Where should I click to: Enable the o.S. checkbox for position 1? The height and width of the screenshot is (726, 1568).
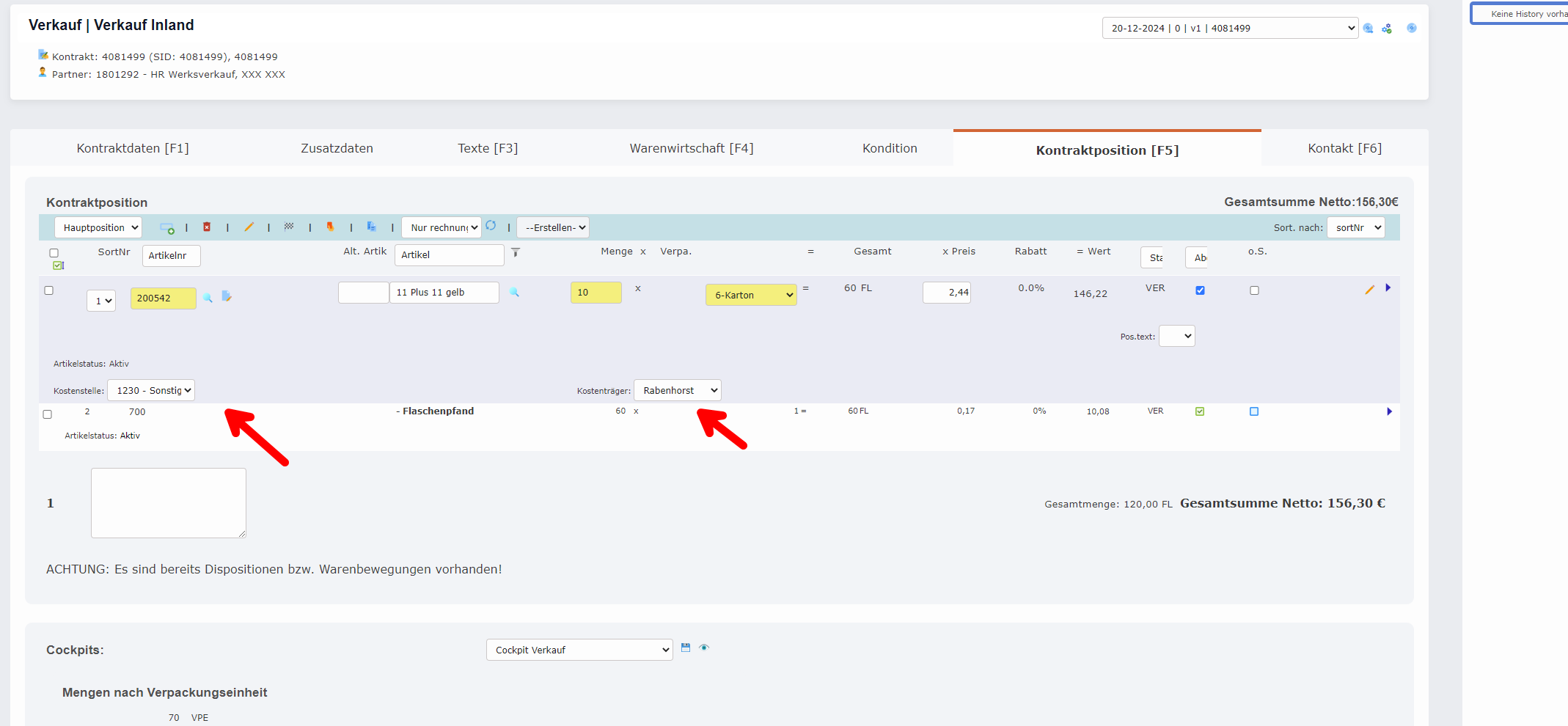coord(1254,290)
